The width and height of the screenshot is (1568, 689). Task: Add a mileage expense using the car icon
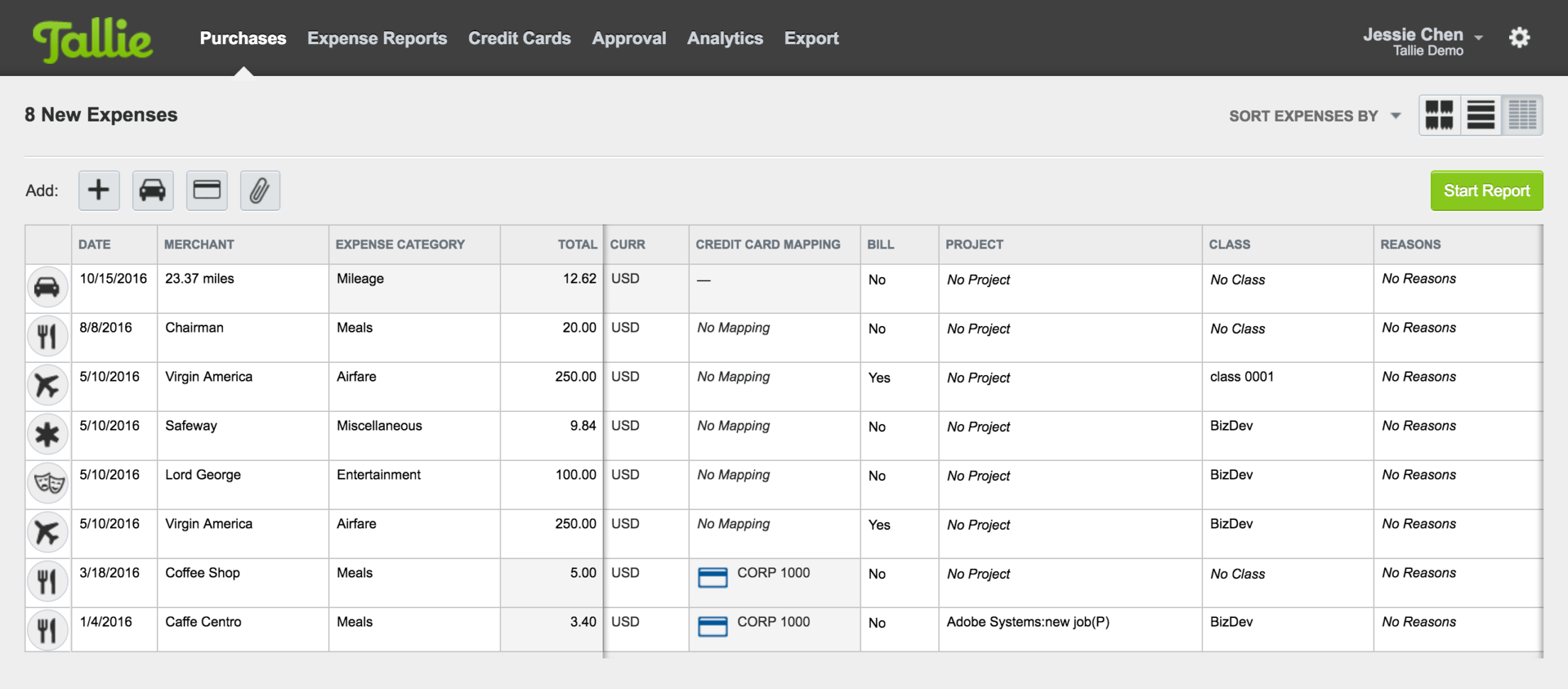(153, 190)
